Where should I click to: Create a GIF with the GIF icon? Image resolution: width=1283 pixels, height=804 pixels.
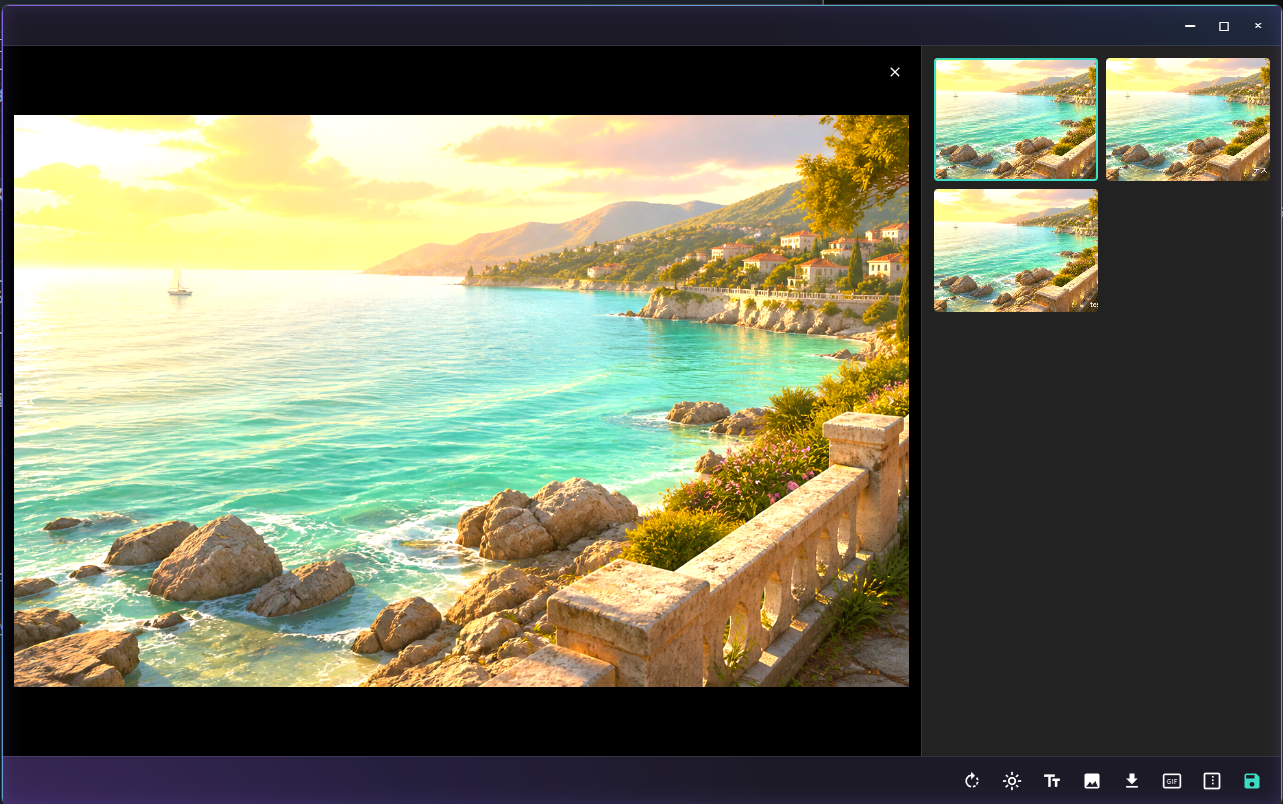point(1172,781)
